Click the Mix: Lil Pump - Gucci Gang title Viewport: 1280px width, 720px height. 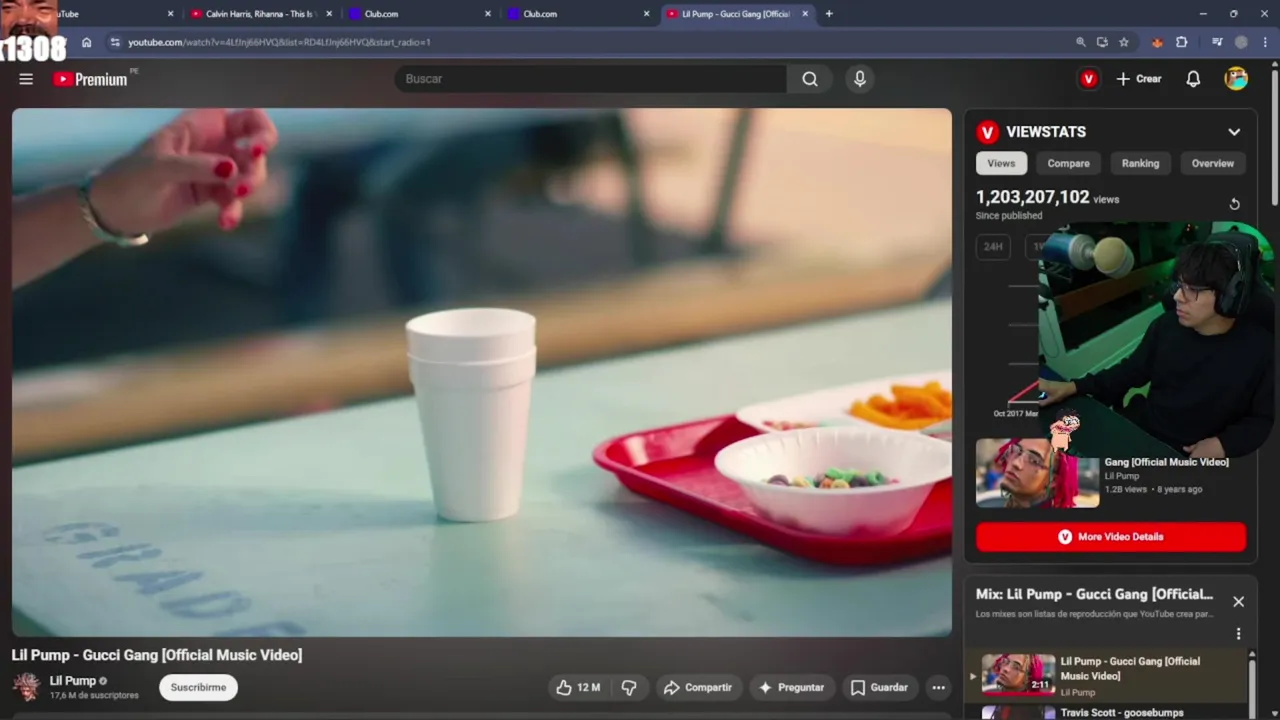pos(1094,594)
